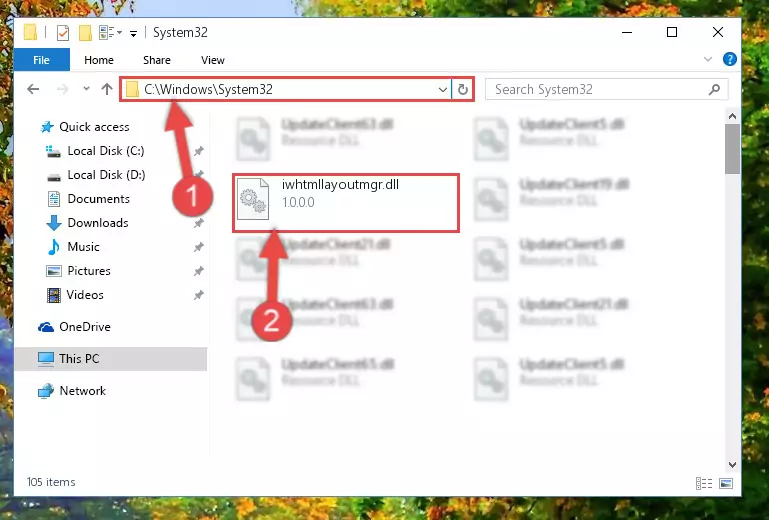This screenshot has width=769, height=520.
Task: Open Help with the blue question mark icon
Action: (x=729, y=59)
